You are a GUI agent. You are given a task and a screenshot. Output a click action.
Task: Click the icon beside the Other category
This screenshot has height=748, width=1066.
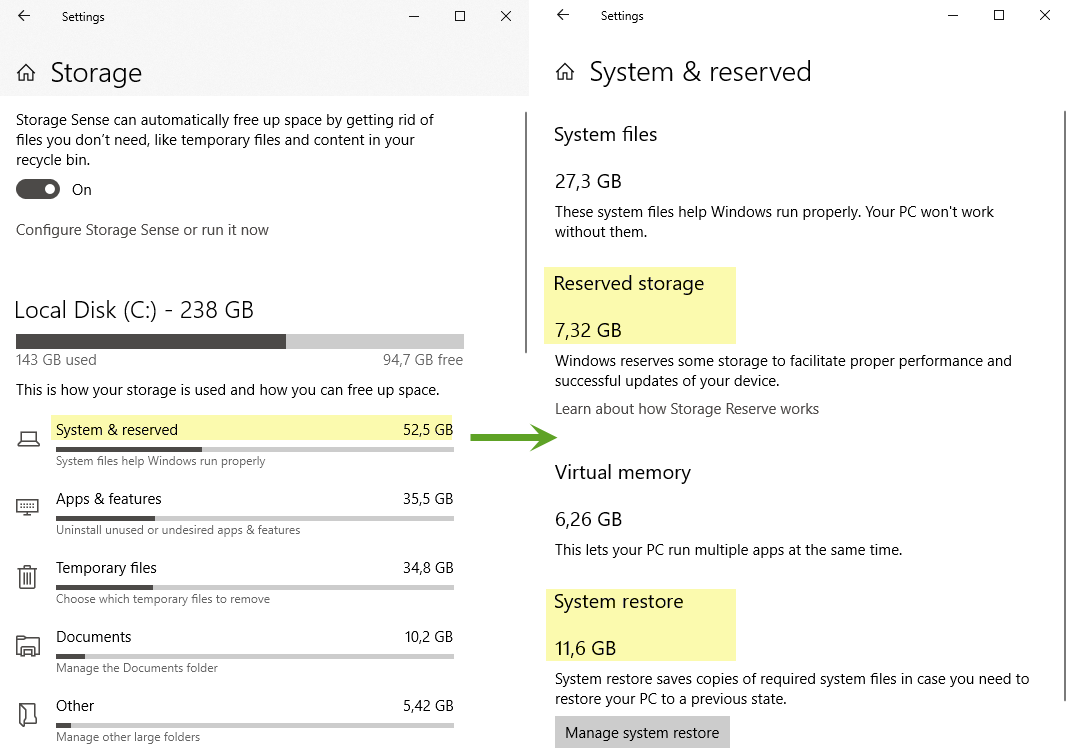click(28, 714)
